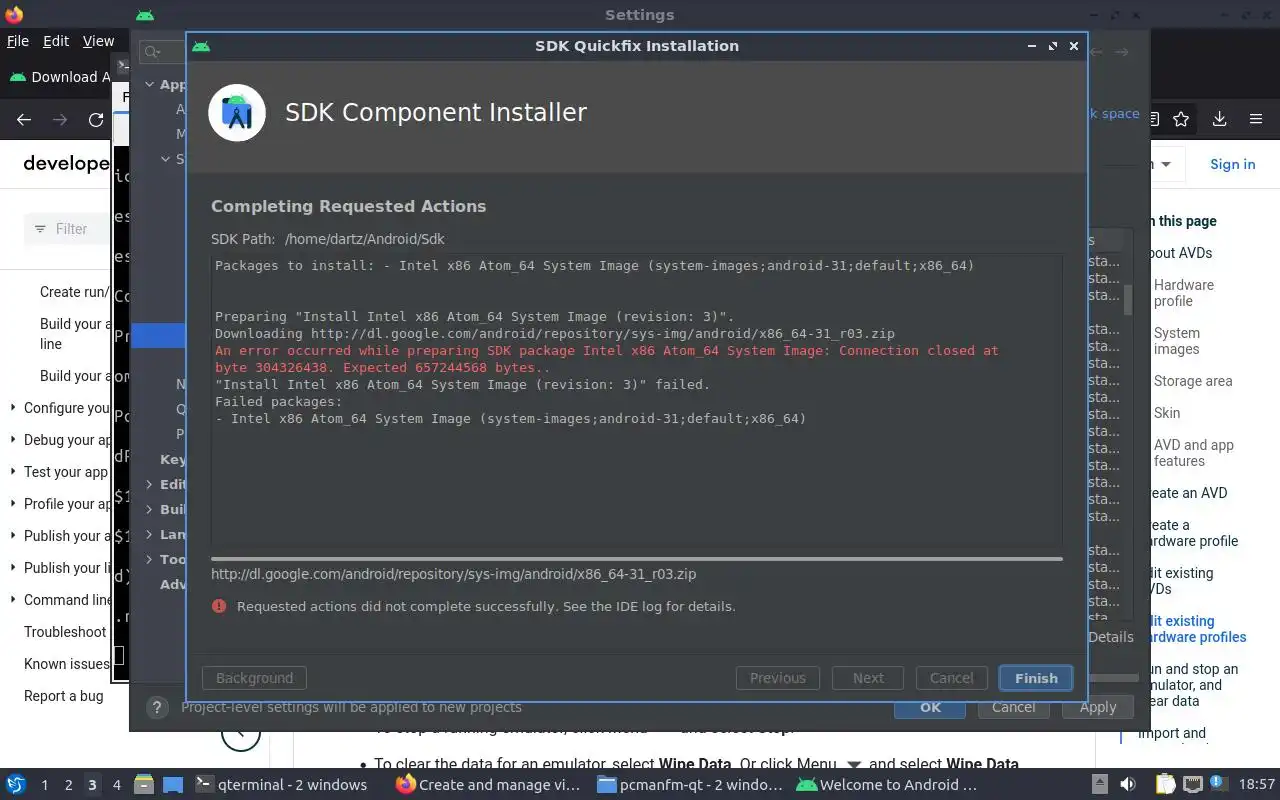Go back in Firefox
The image size is (1280, 800).
point(24,120)
